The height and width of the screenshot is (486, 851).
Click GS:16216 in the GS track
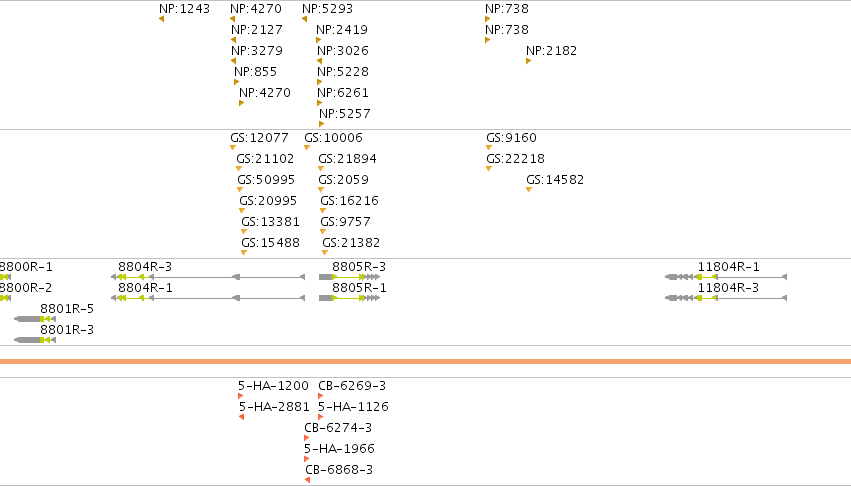pos(350,201)
